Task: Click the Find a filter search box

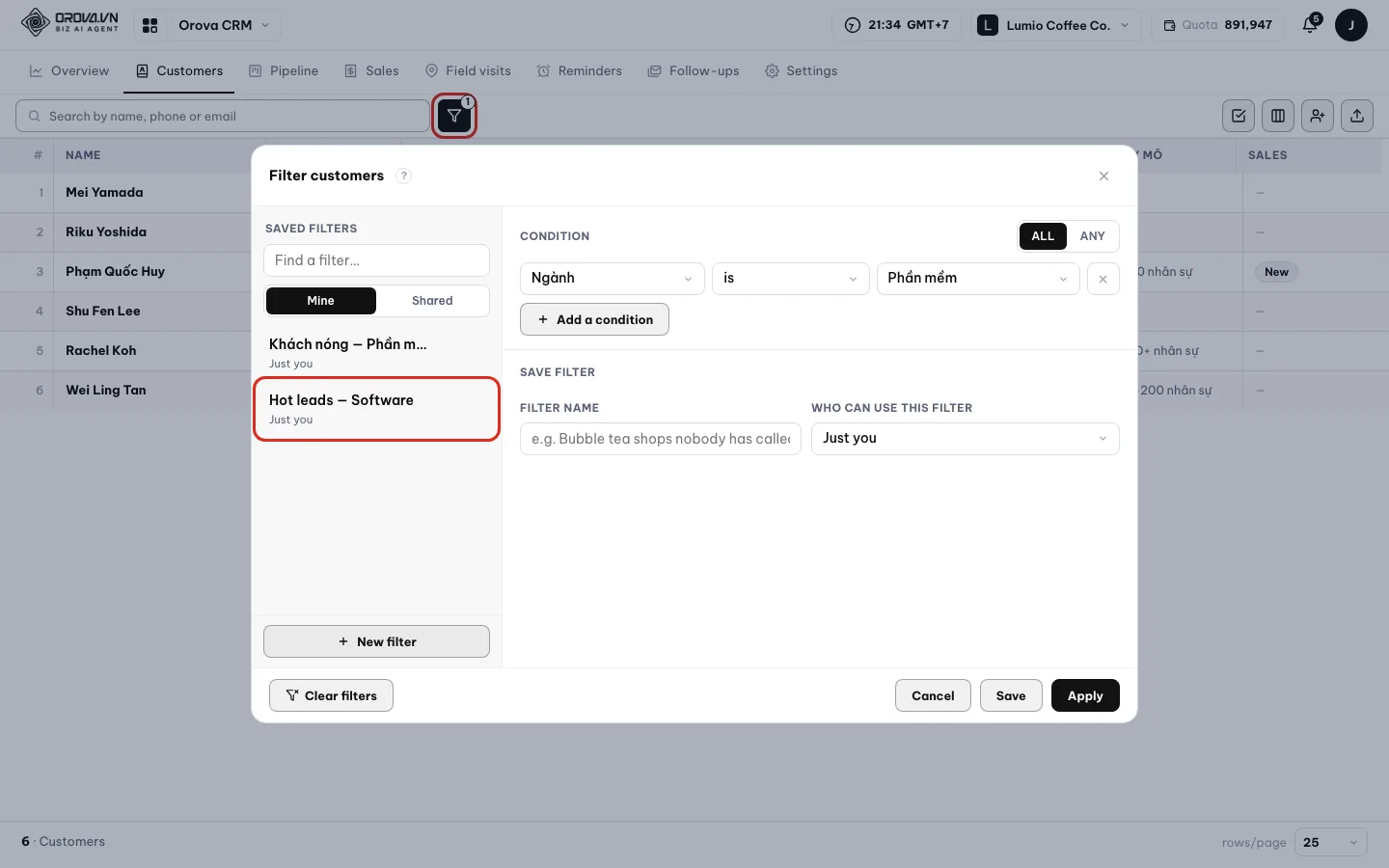Action: click(376, 260)
